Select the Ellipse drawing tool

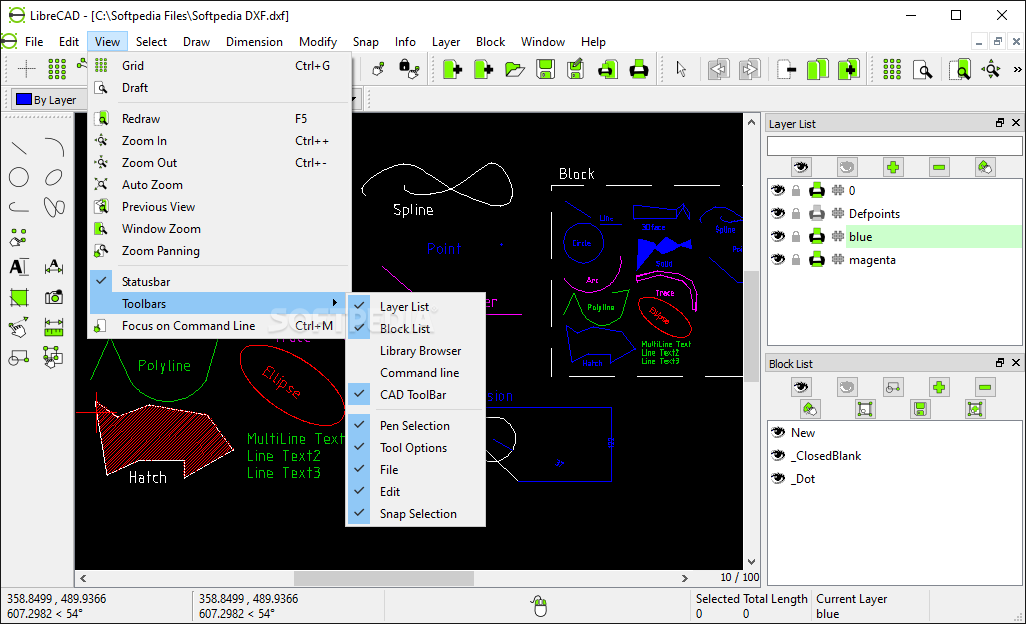tap(54, 177)
